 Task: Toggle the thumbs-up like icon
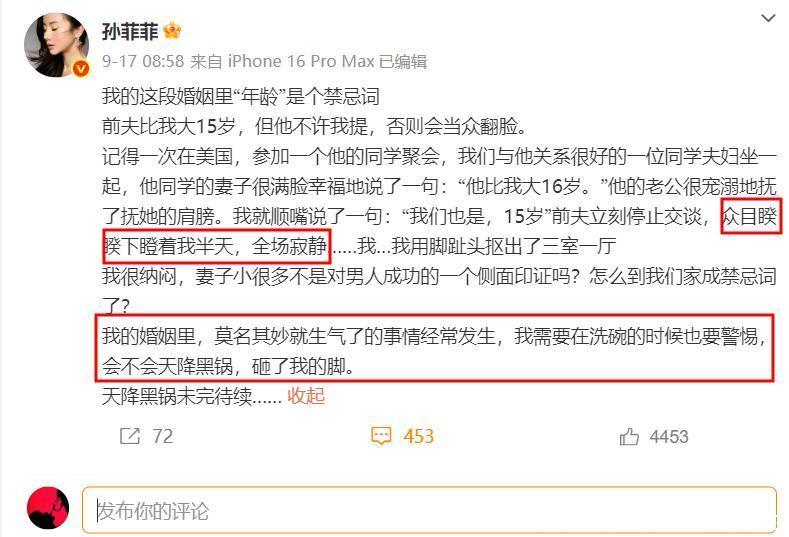pos(629,436)
